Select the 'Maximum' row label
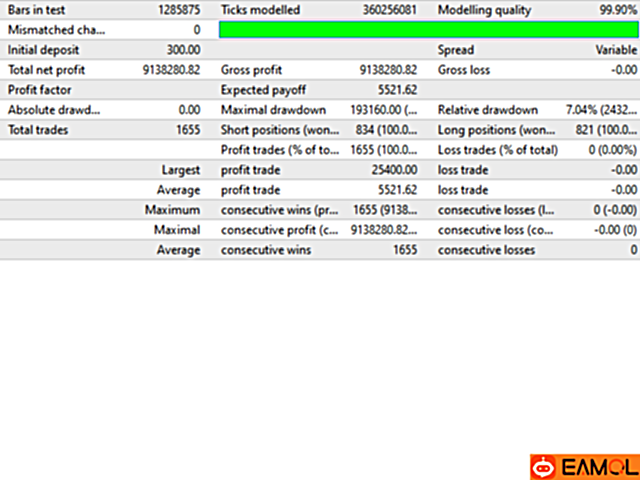This screenshot has width=640, height=480. click(173, 210)
